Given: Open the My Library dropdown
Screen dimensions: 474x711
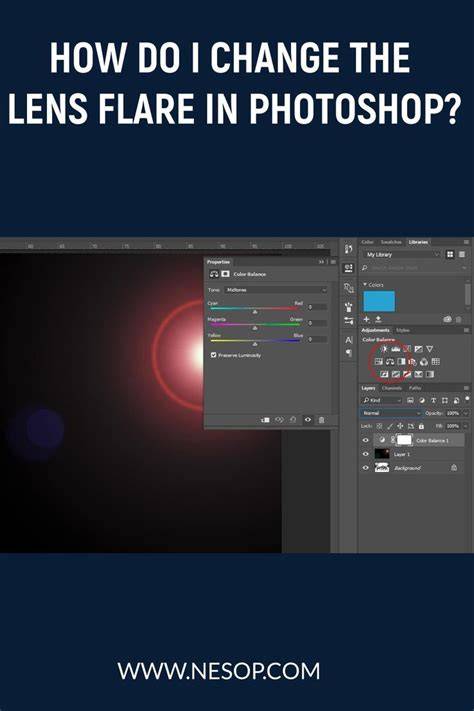Looking at the screenshot, I should click(x=402, y=255).
